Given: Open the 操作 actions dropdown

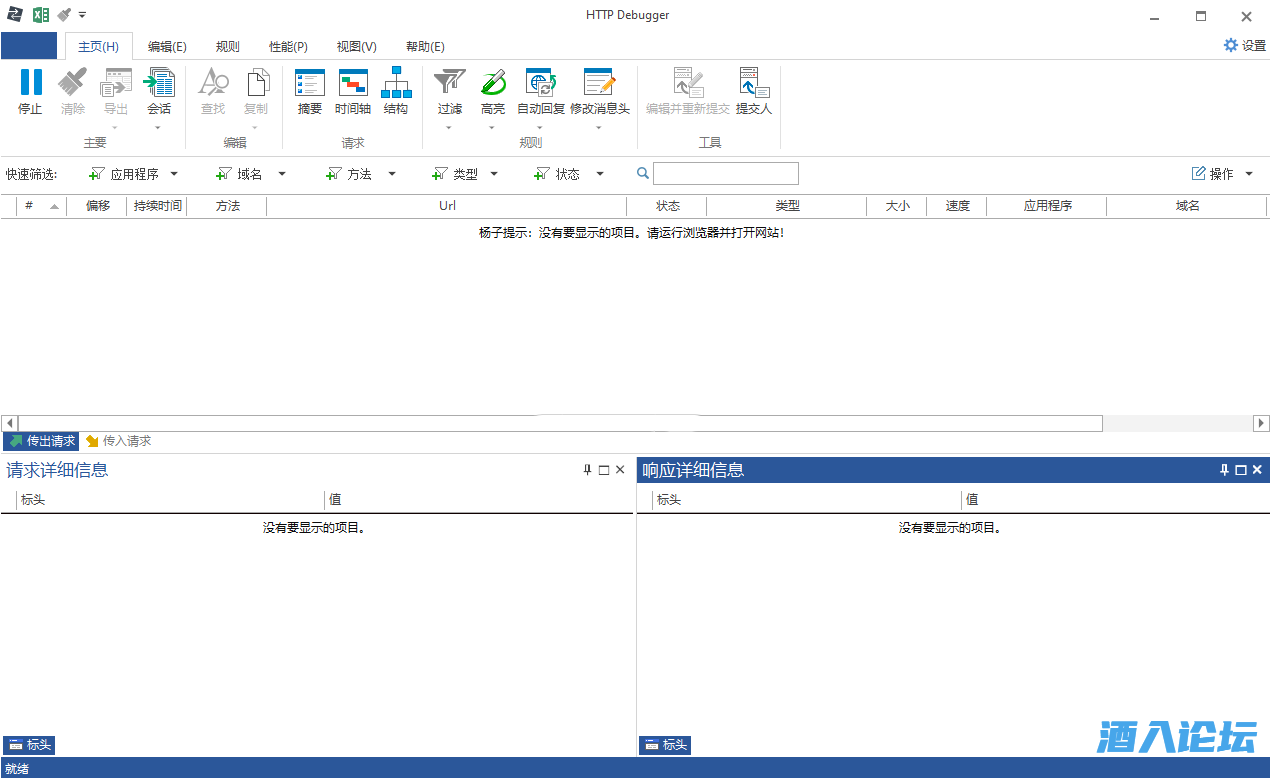Looking at the screenshot, I should pos(1248,174).
